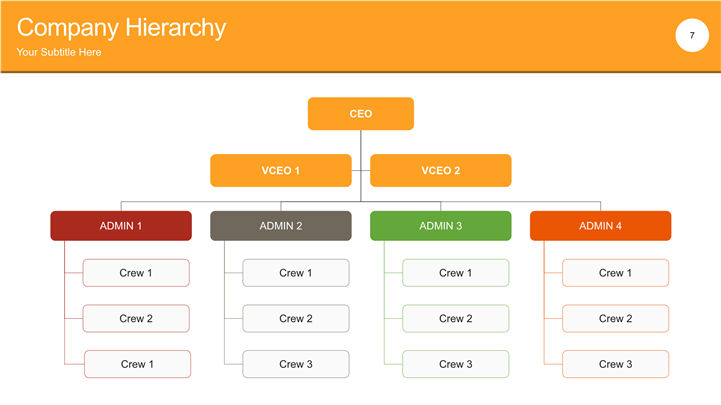
Task: Select the CEO box
Action: 361,114
